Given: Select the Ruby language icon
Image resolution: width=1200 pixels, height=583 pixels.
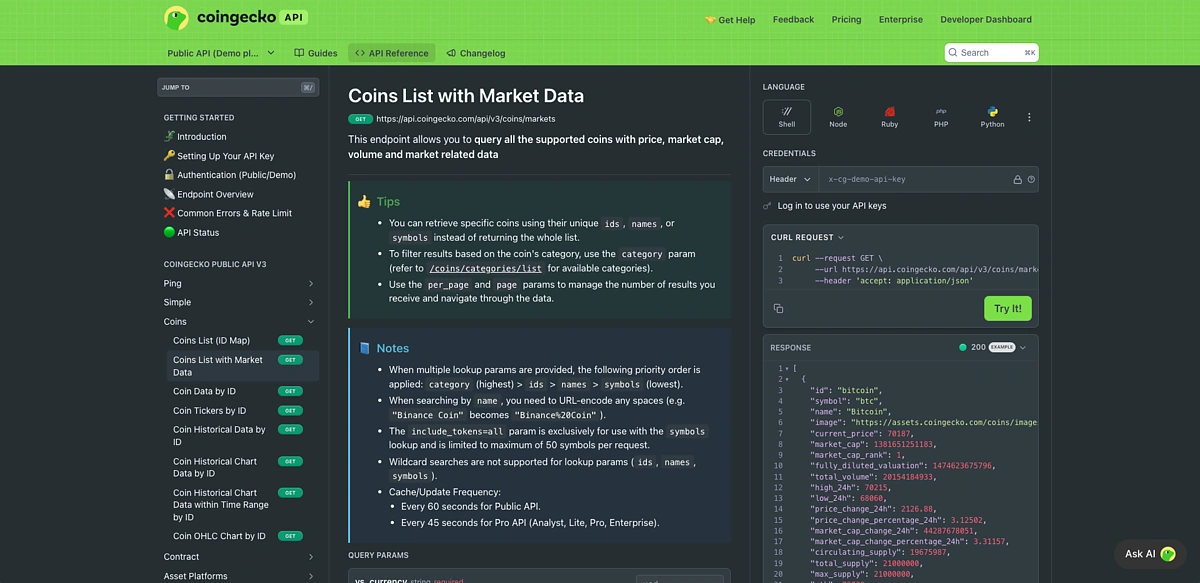Looking at the screenshot, I should 889,116.
